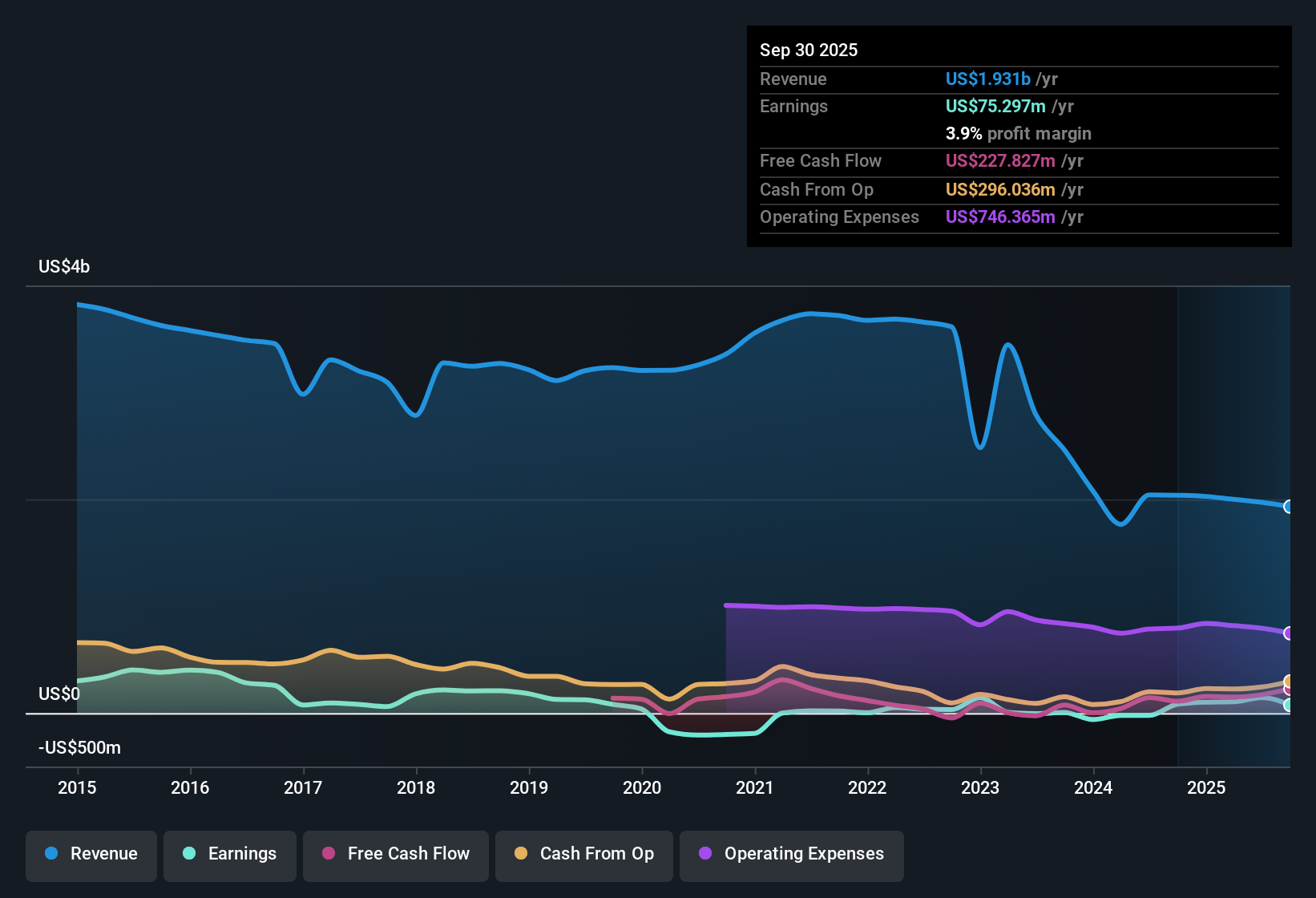Select the Earnings endpoint marker on chart
1316x898 pixels.
1288,706
